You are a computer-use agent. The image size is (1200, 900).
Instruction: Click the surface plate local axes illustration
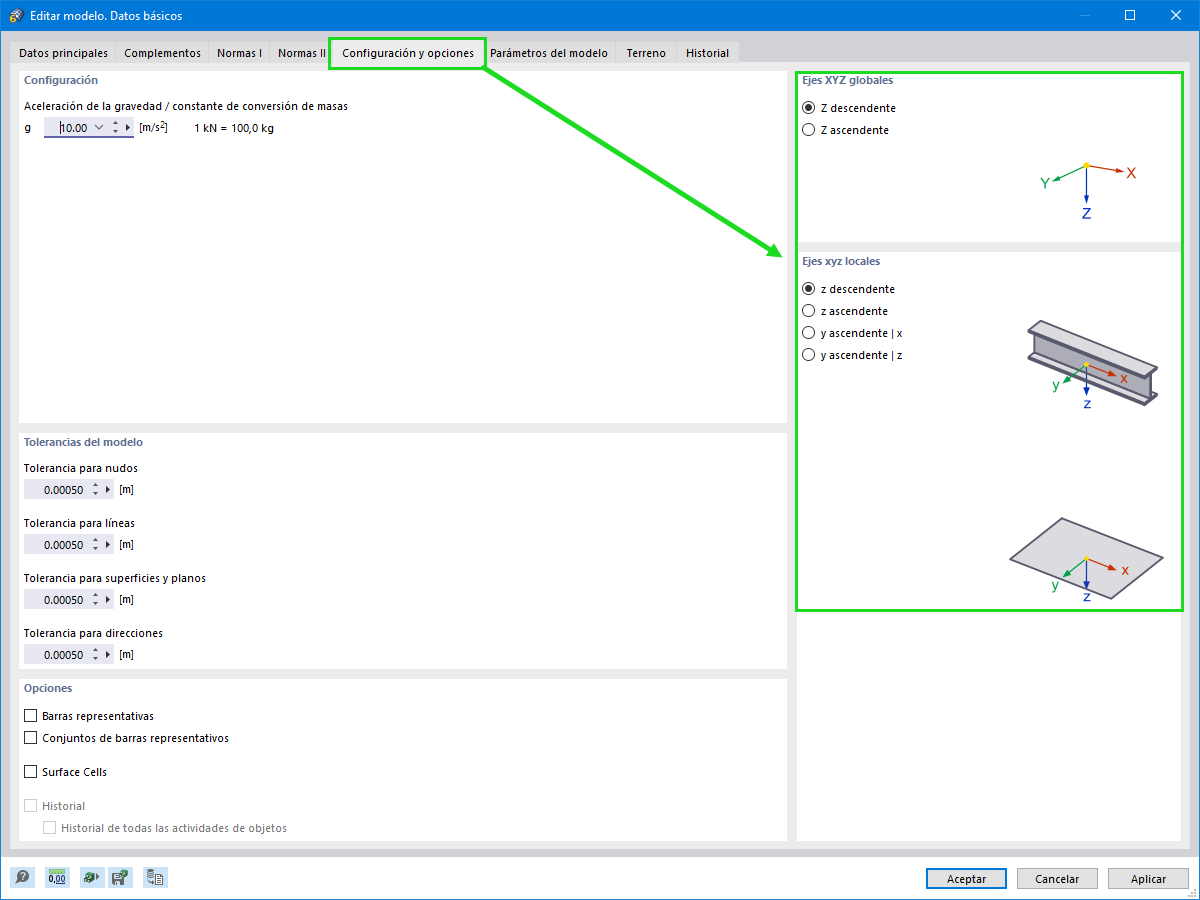1087,560
